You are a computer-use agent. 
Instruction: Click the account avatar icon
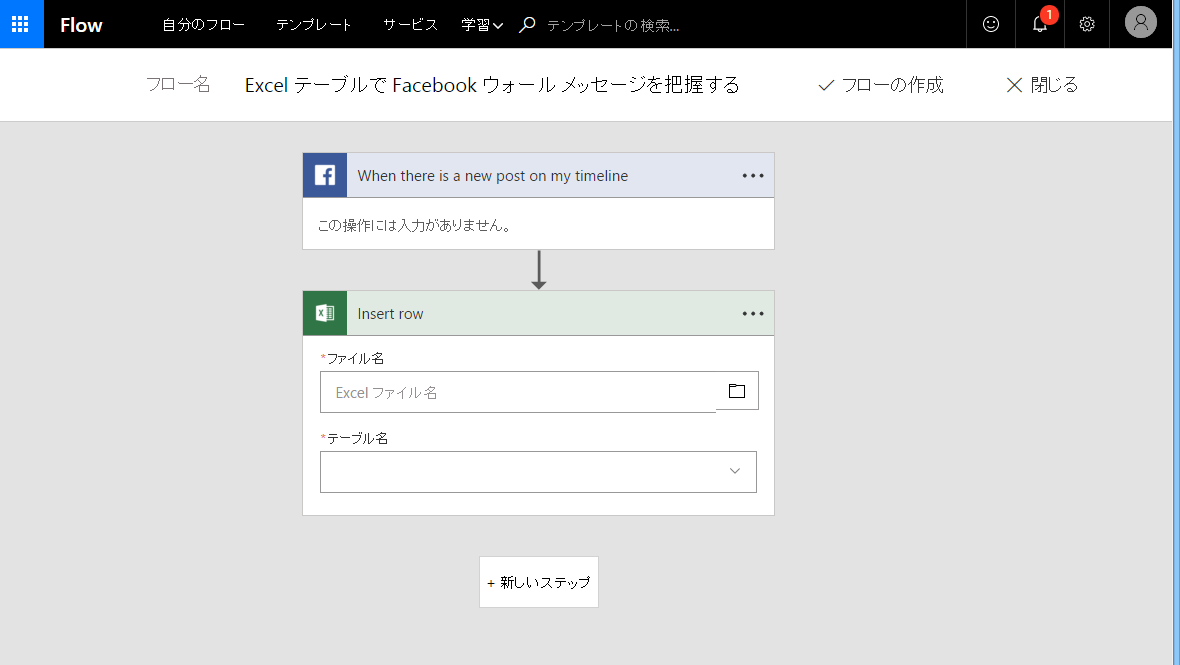1140,22
